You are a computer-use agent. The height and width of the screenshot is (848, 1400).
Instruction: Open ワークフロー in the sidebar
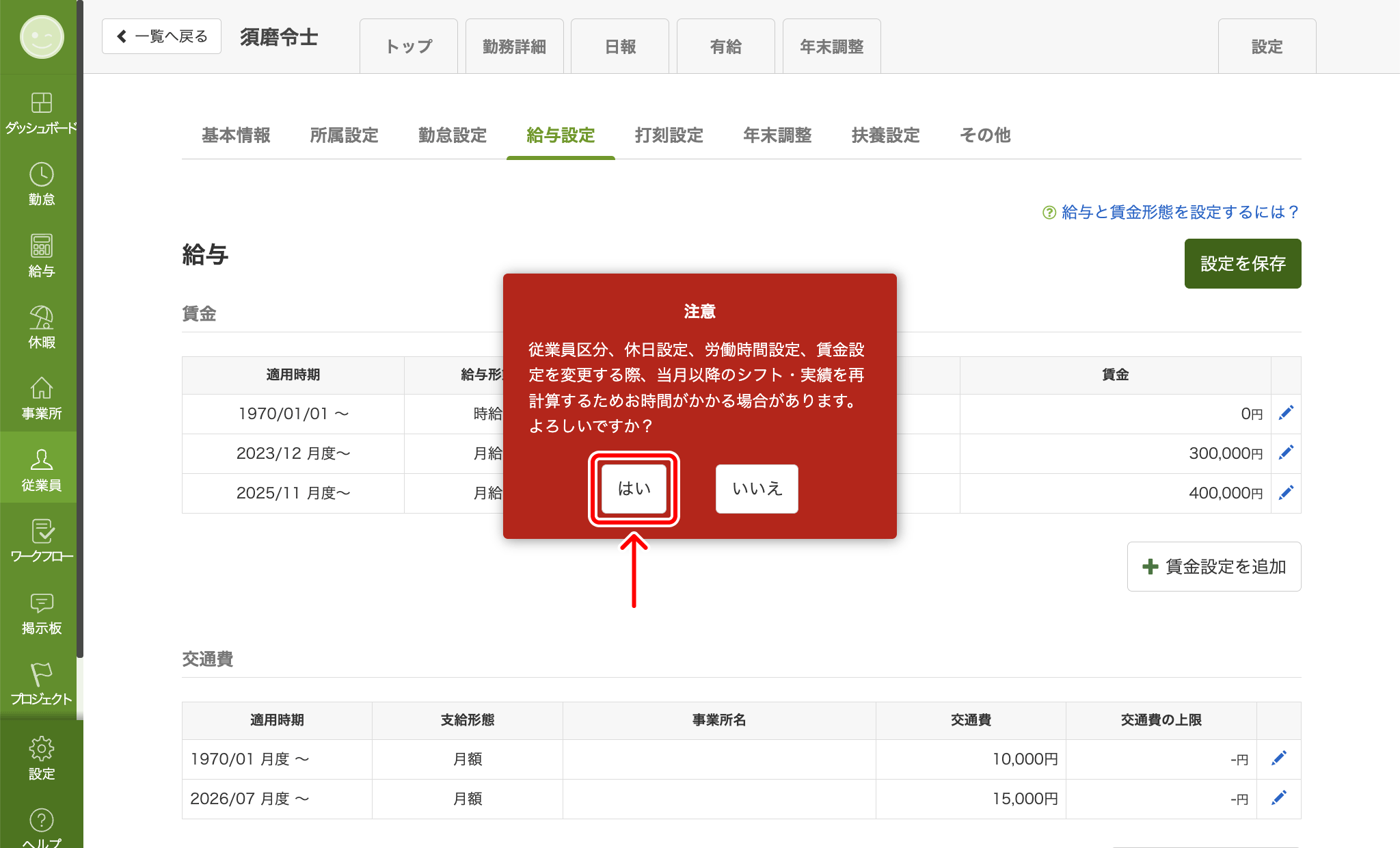41,541
